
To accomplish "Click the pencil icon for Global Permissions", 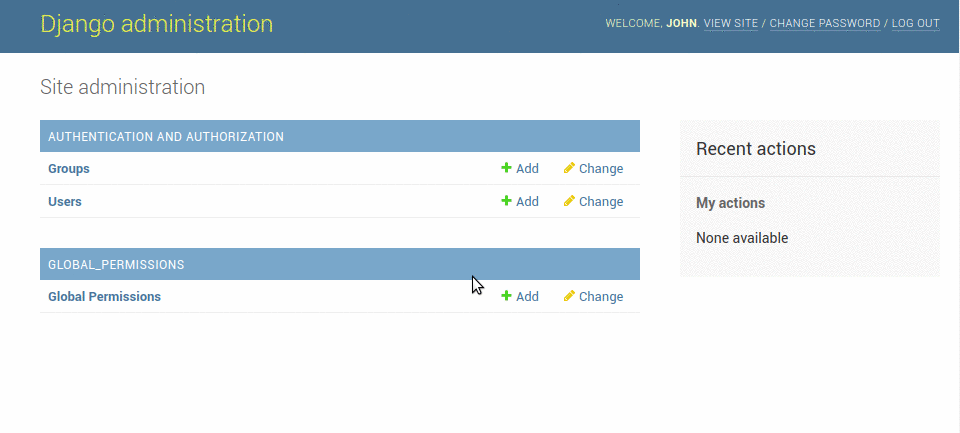I will [569, 297].
